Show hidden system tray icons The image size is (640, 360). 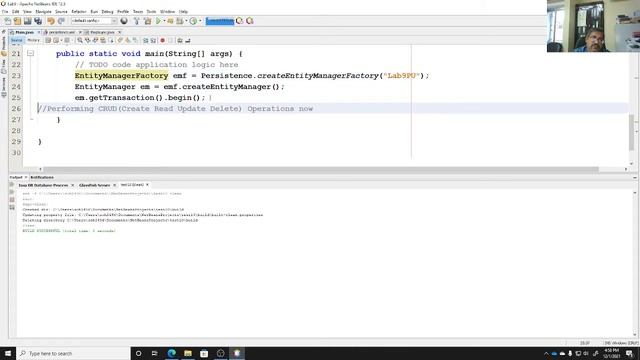click(x=546, y=353)
